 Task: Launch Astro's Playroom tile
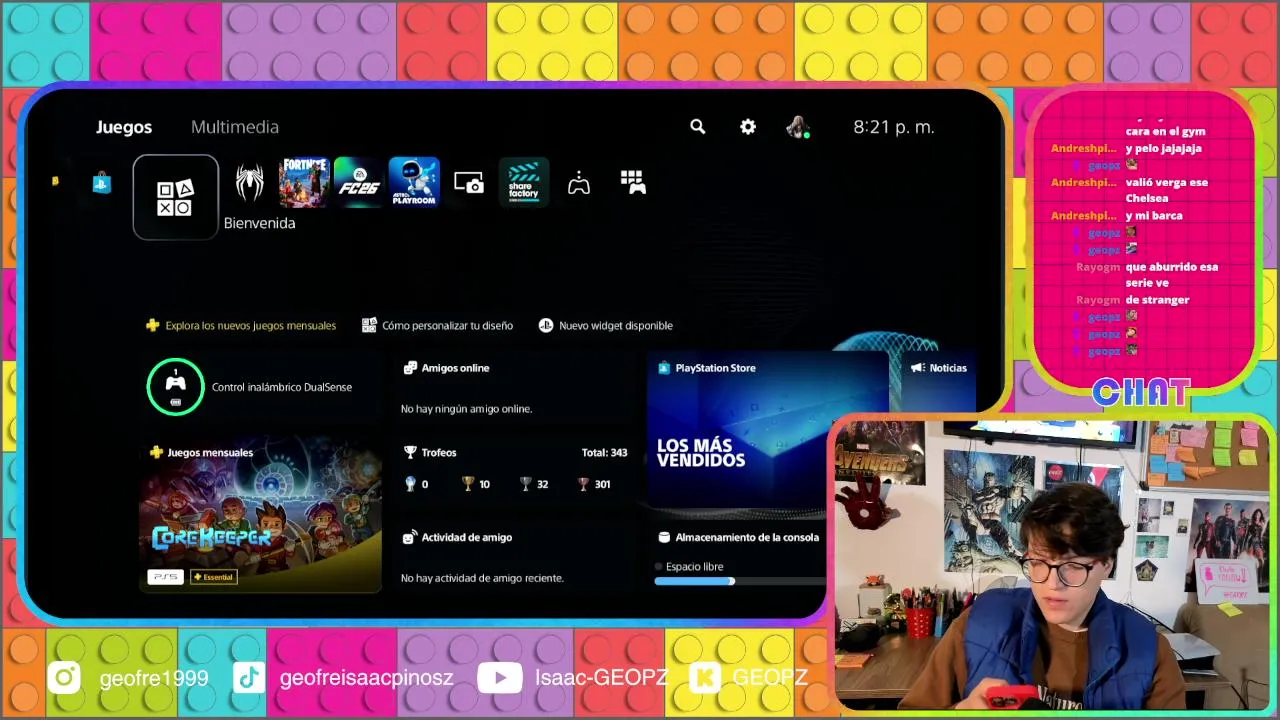(x=414, y=182)
